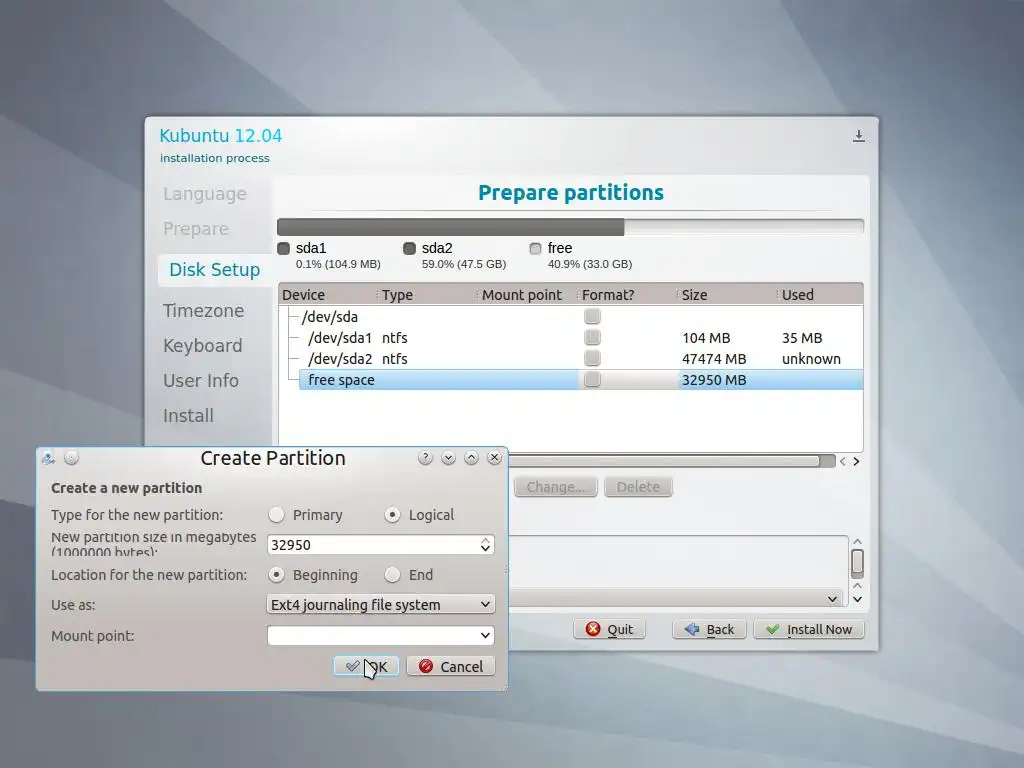Open the Create Partition dialog window menu icon
Image resolution: width=1024 pixels, height=768 pixels.
tap(48, 458)
